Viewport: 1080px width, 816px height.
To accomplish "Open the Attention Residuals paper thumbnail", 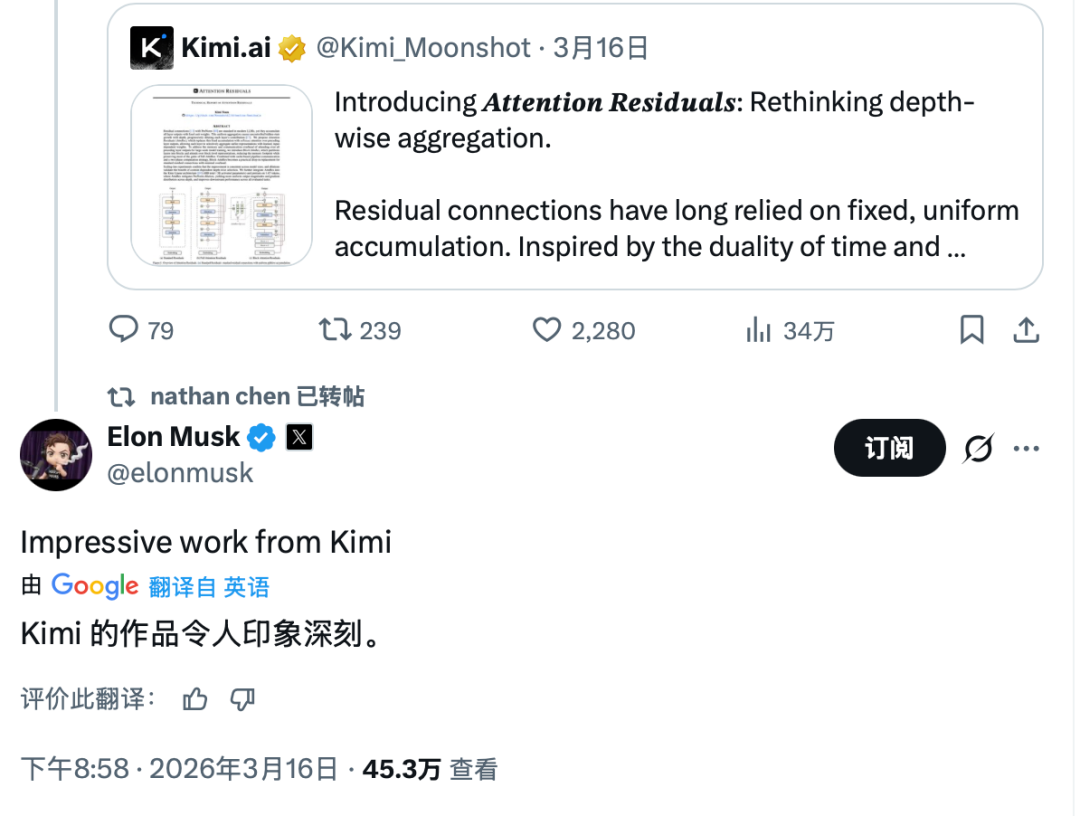I will [222, 175].
